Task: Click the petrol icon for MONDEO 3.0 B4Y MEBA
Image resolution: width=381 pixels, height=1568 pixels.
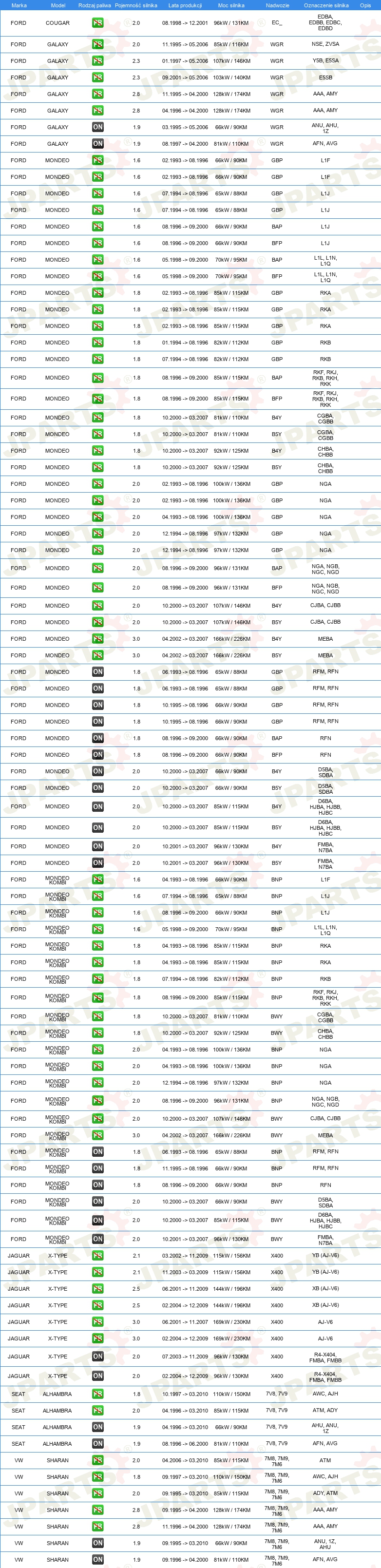Action: [x=97, y=638]
